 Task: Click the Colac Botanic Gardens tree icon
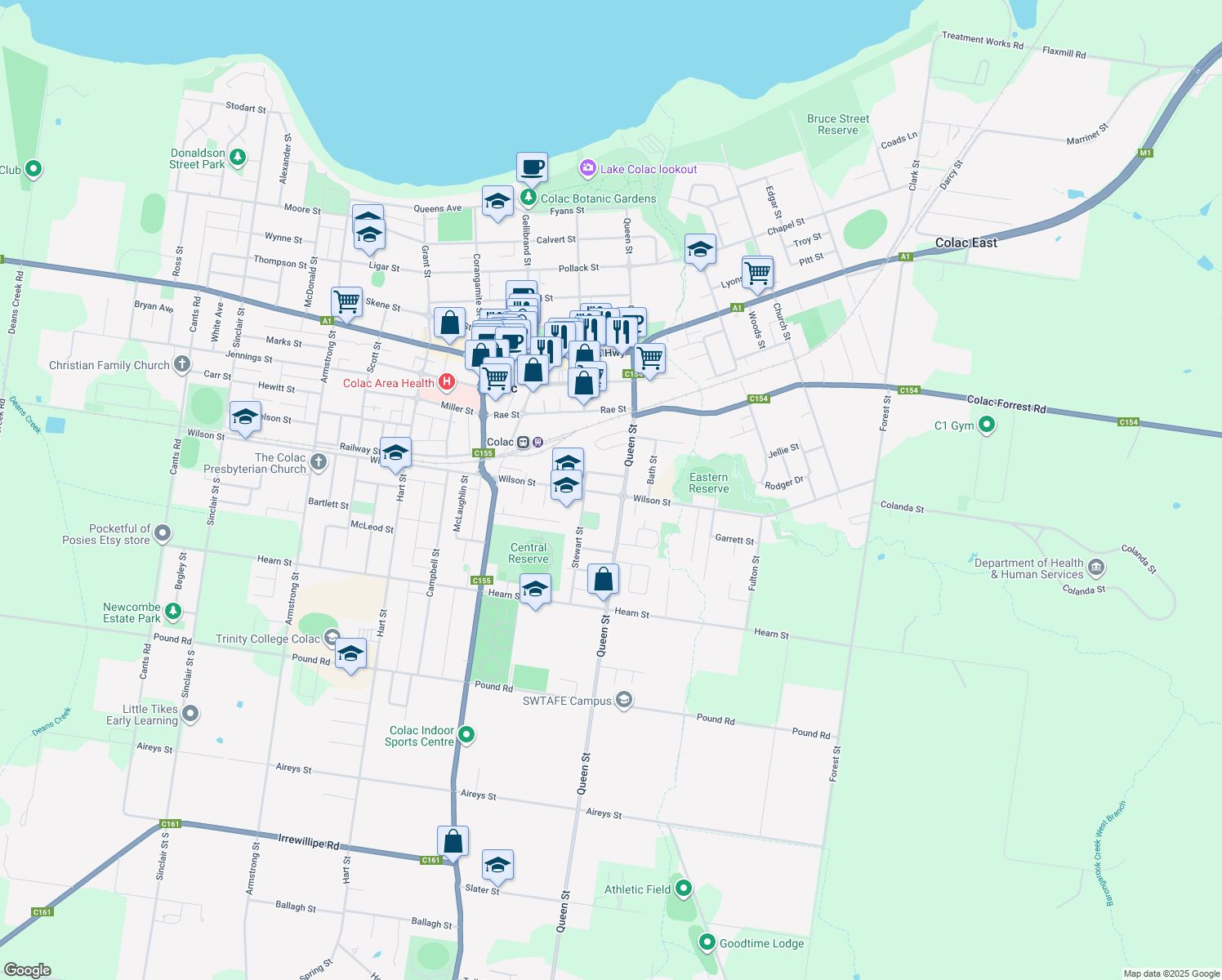528,196
